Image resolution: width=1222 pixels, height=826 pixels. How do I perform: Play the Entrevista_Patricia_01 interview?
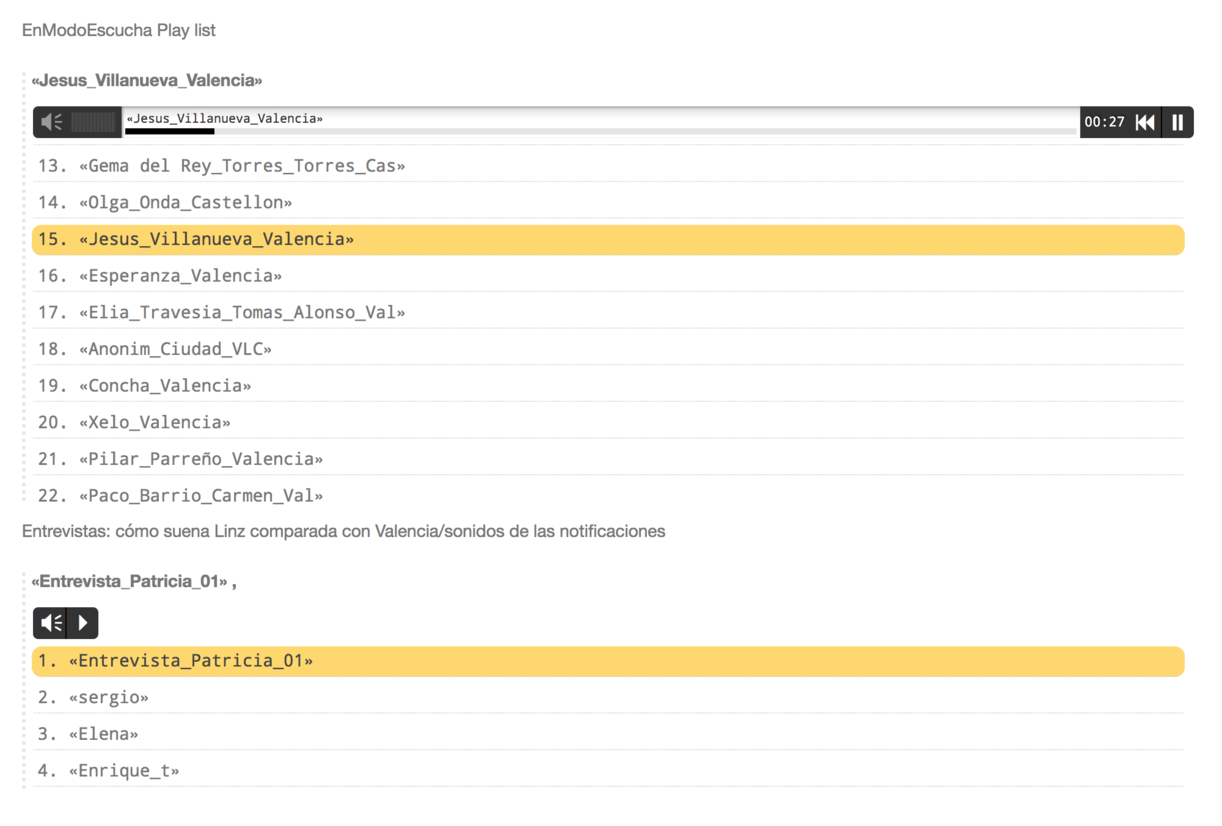click(x=83, y=623)
